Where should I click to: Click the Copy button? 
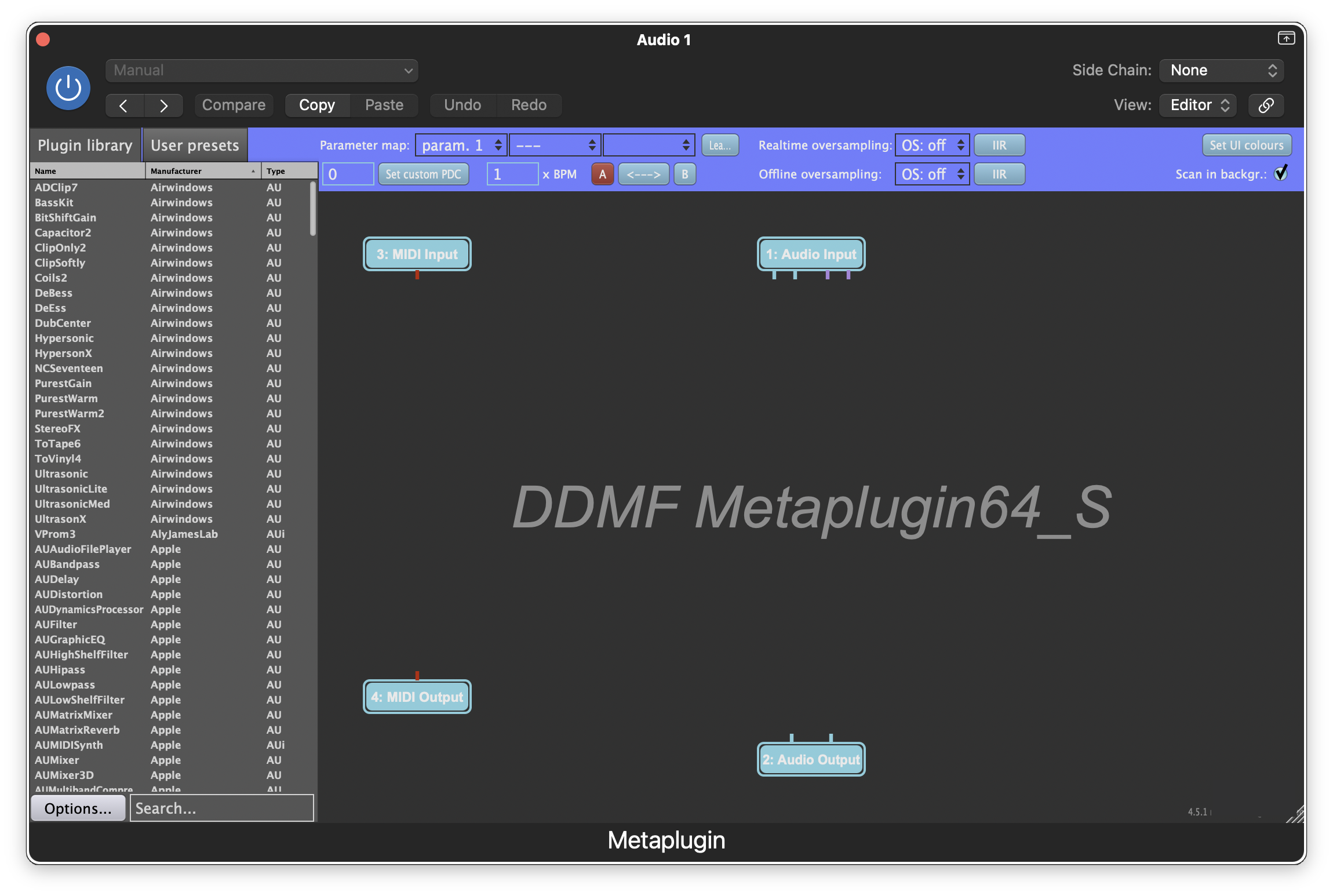(317, 105)
